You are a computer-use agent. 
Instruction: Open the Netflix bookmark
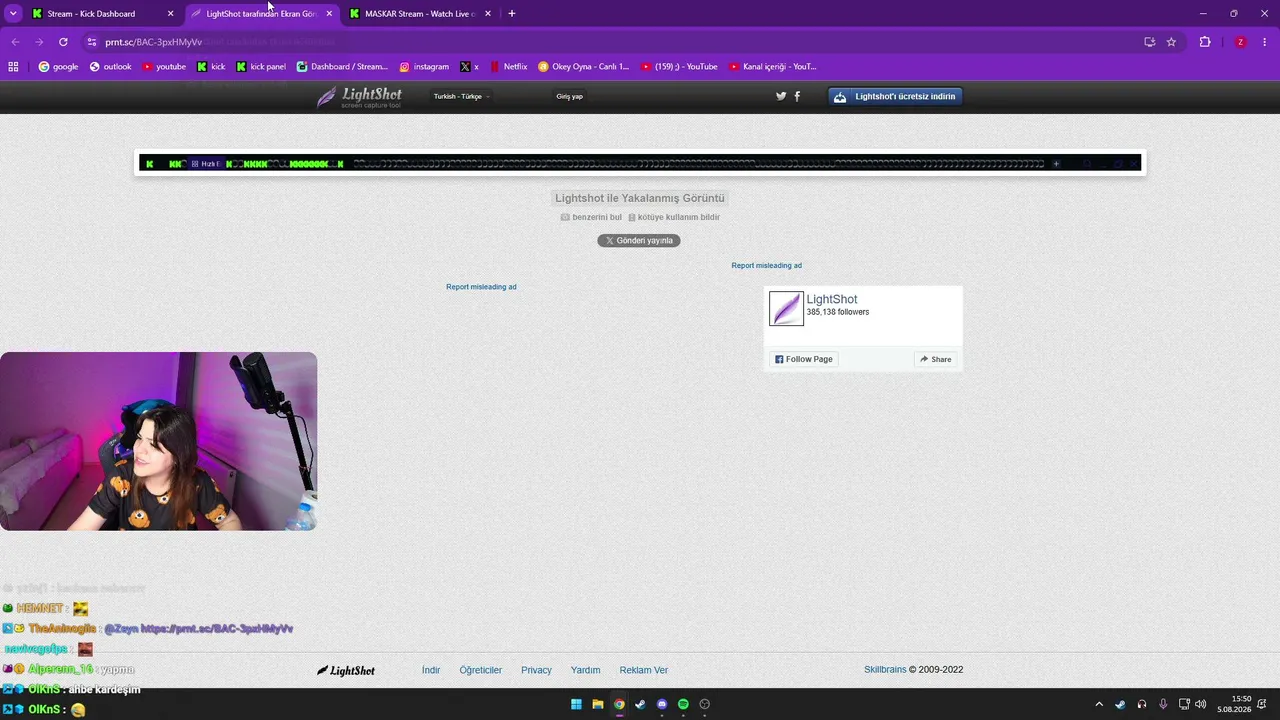(508, 67)
